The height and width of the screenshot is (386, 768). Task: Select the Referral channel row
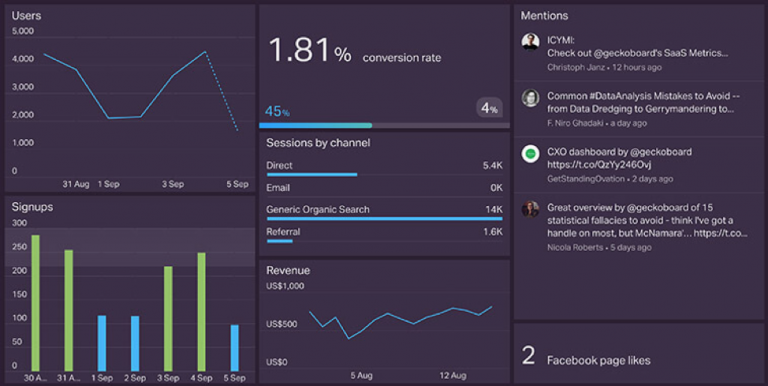click(384, 234)
